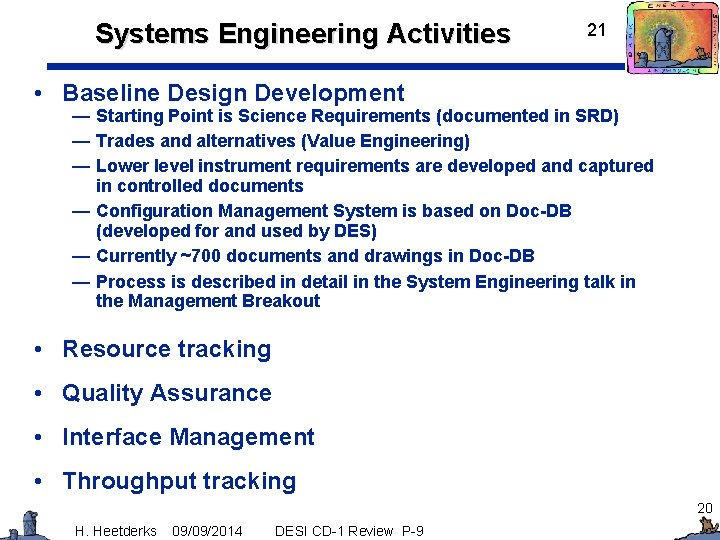Select the 'Throughput tracking' bullet
720x540 pixels.
coord(179,482)
